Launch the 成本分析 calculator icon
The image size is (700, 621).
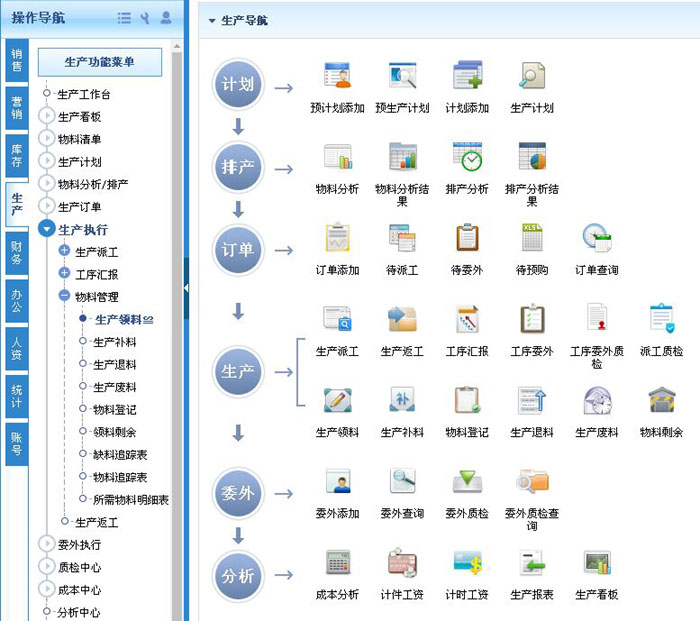[x=337, y=563]
